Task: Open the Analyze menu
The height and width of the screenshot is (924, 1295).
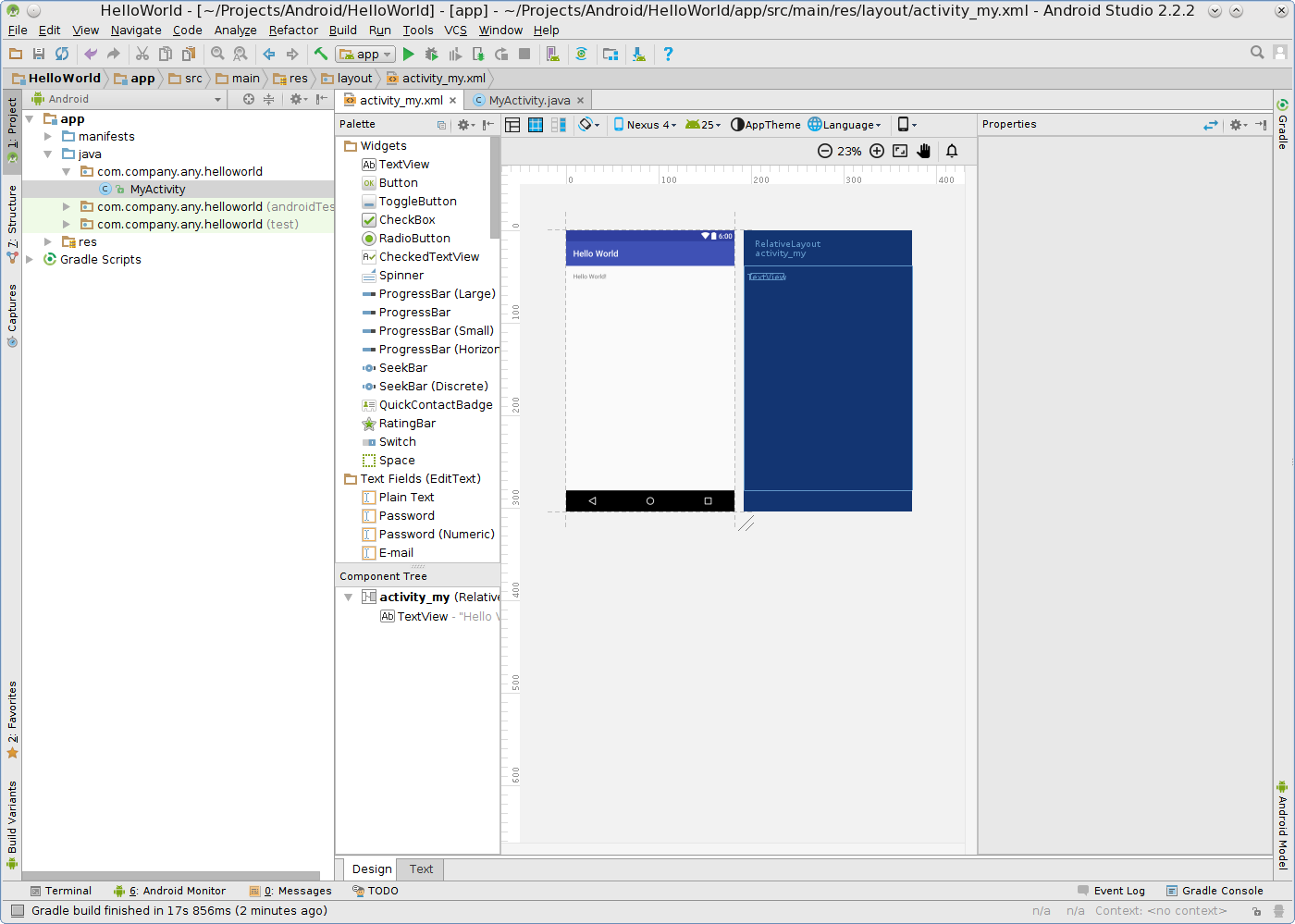Action: pos(235,31)
